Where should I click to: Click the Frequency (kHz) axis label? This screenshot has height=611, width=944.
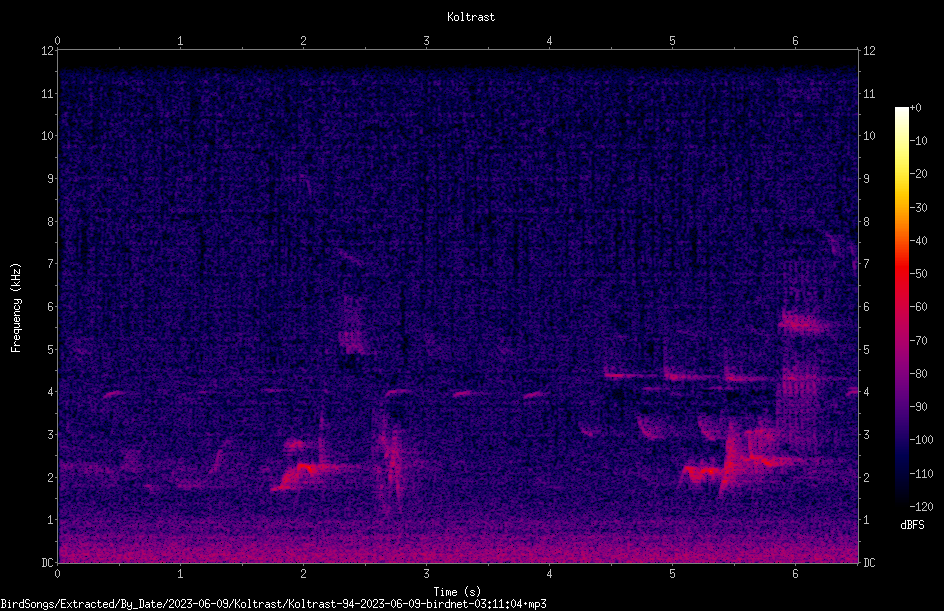coord(16,308)
